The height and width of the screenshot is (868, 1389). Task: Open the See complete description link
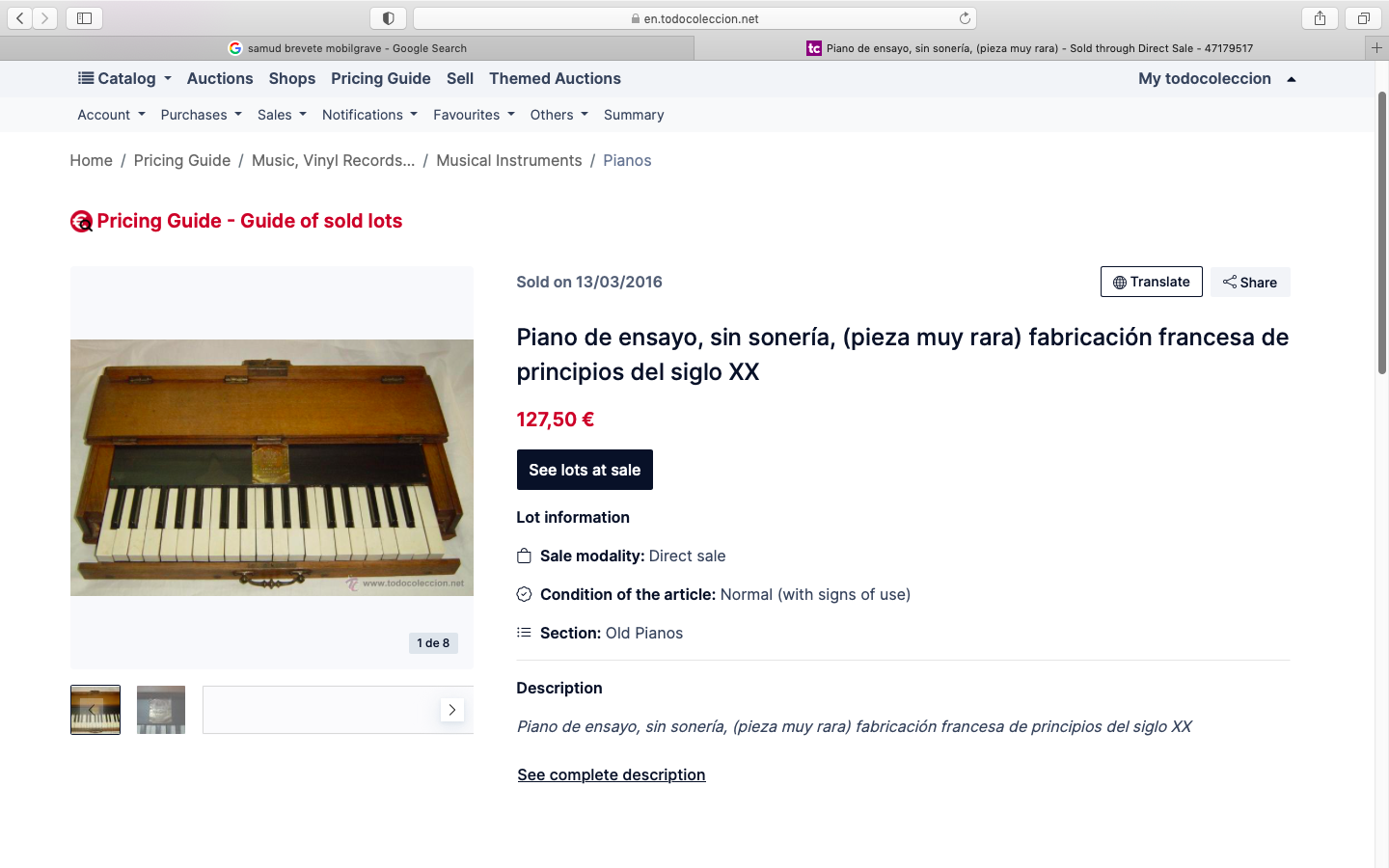(611, 775)
